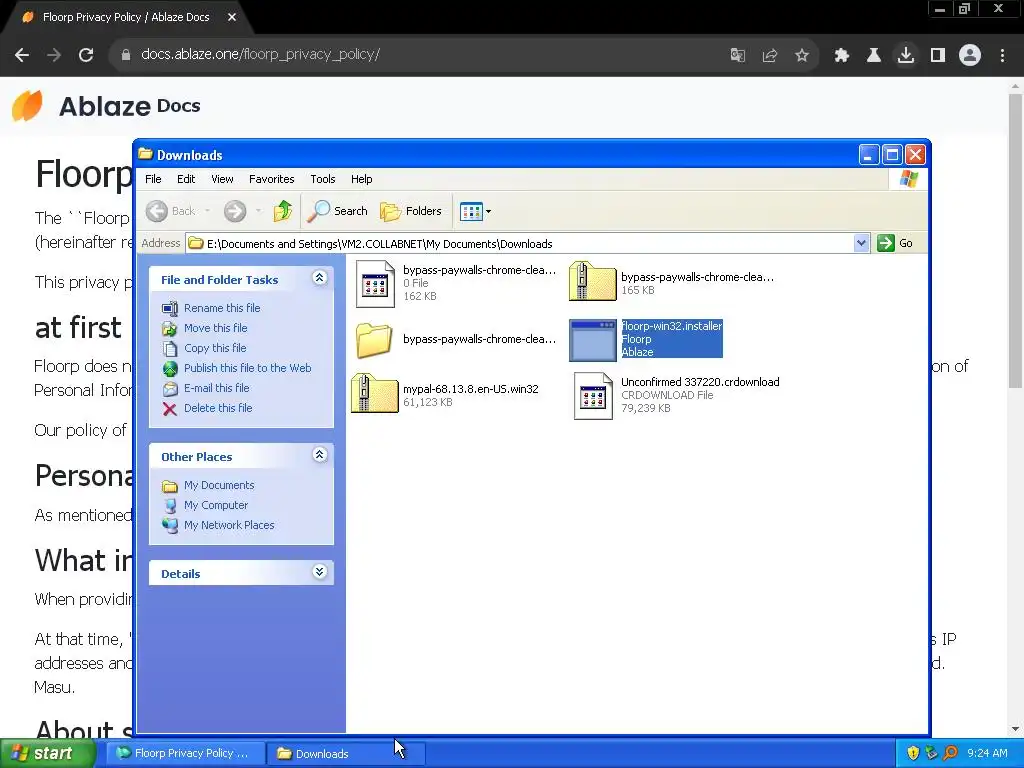Click the magnifier tray icon
Viewport: 1024px width, 768px height.
[950, 753]
